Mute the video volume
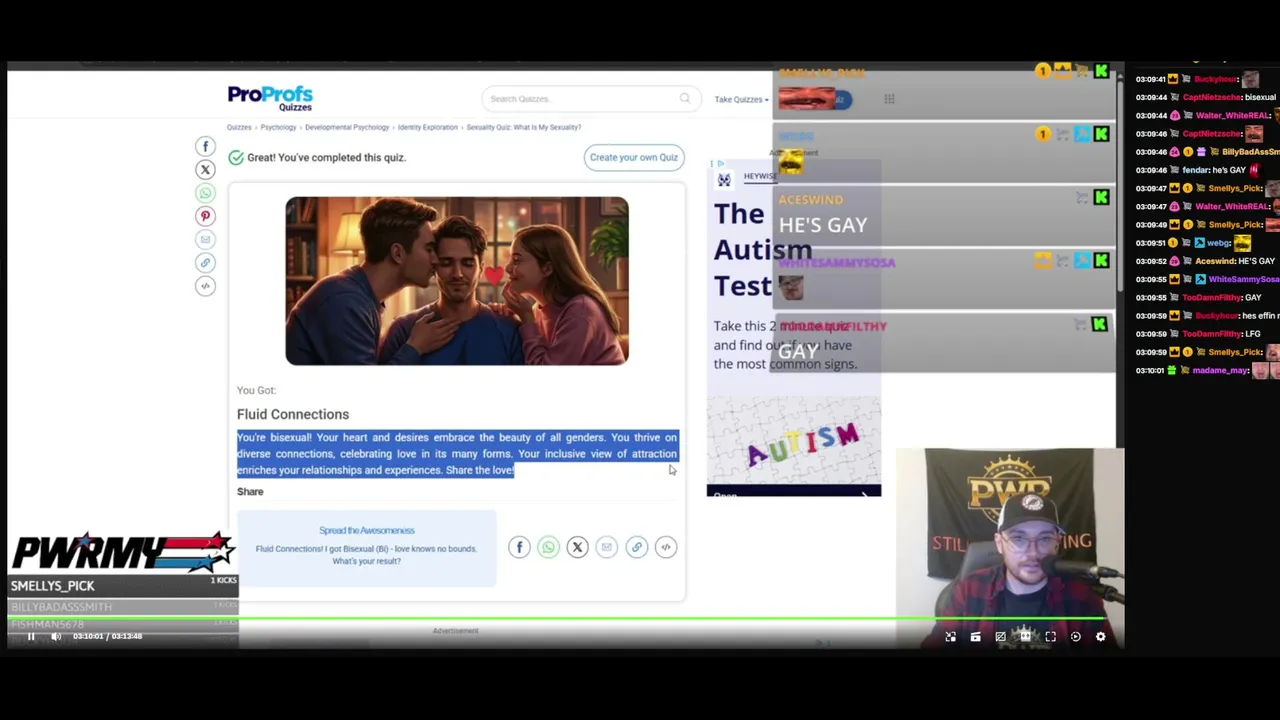Screen dimensions: 1280x720 point(56,636)
